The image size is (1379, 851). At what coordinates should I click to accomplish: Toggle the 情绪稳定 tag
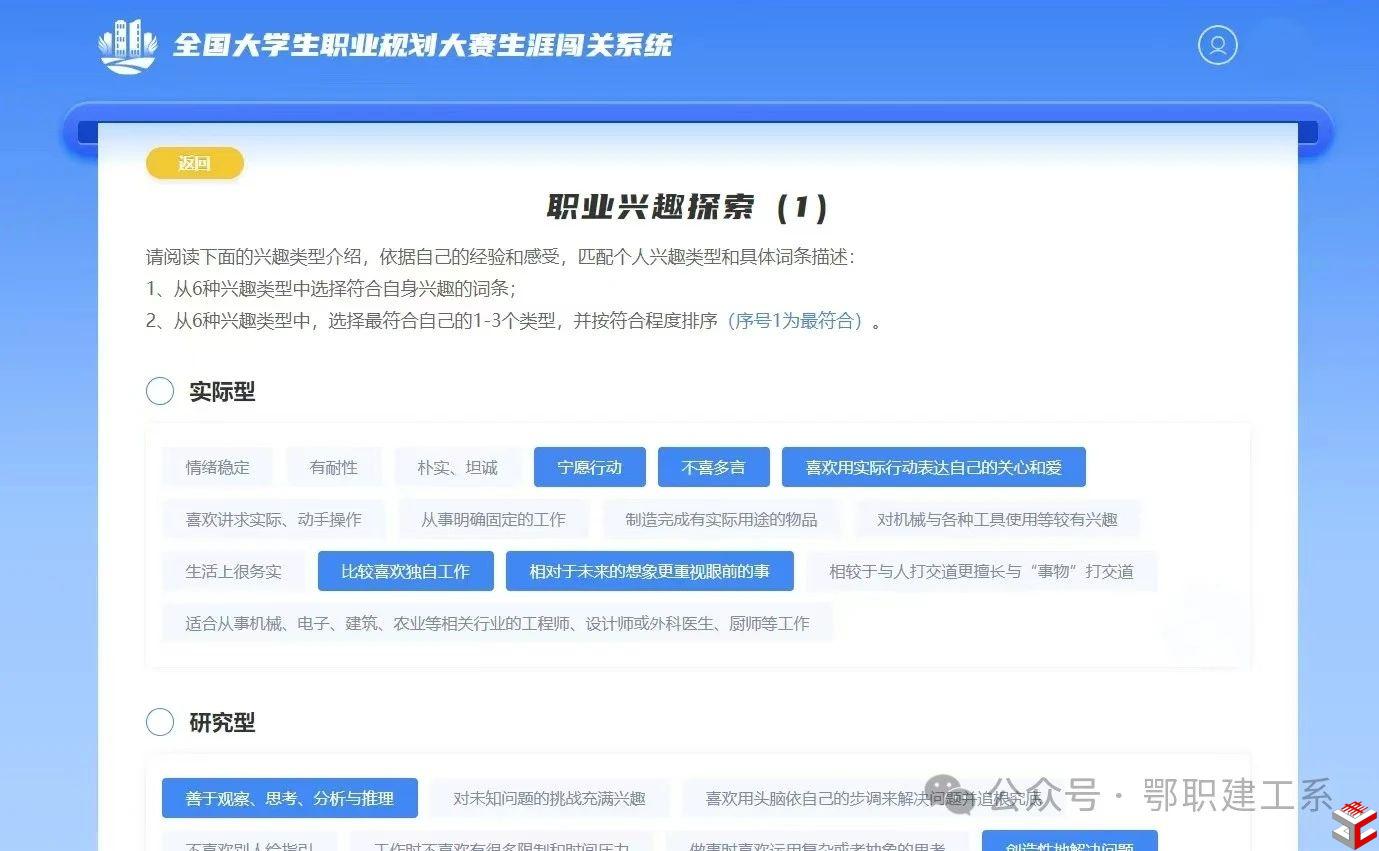[x=217, y=467]
